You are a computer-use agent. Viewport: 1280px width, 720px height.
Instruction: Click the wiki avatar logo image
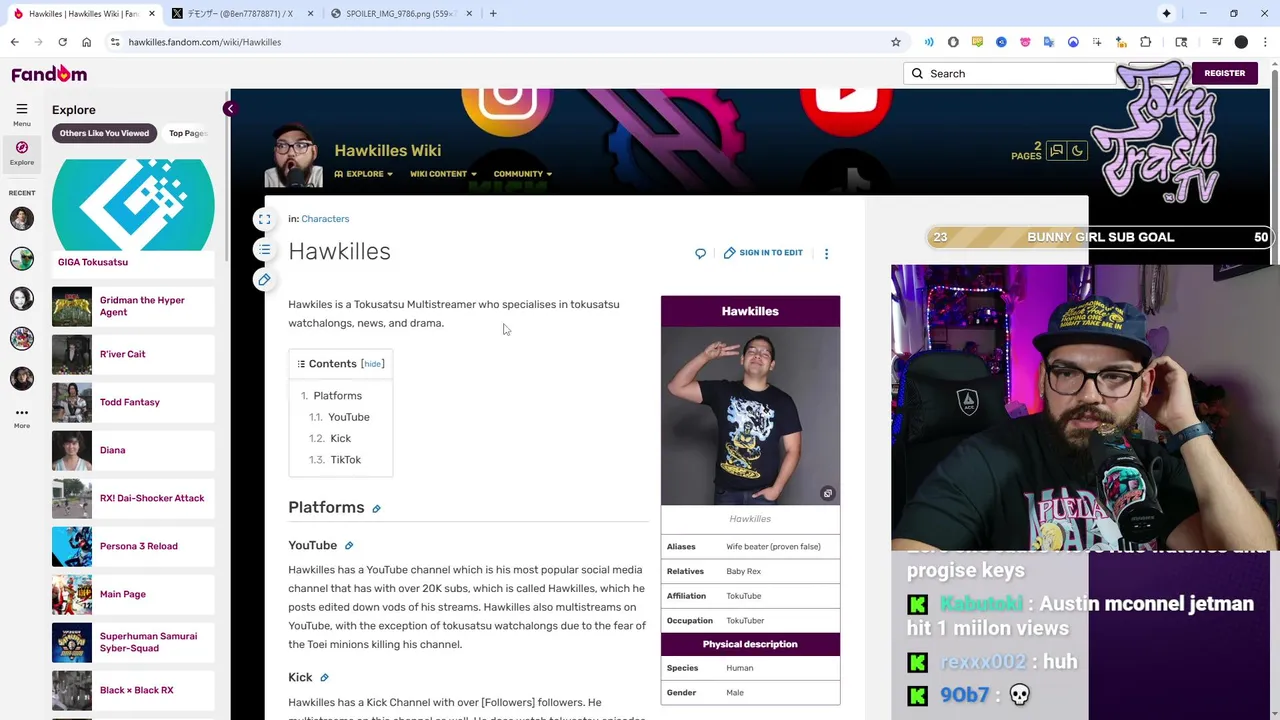(294, 156)
